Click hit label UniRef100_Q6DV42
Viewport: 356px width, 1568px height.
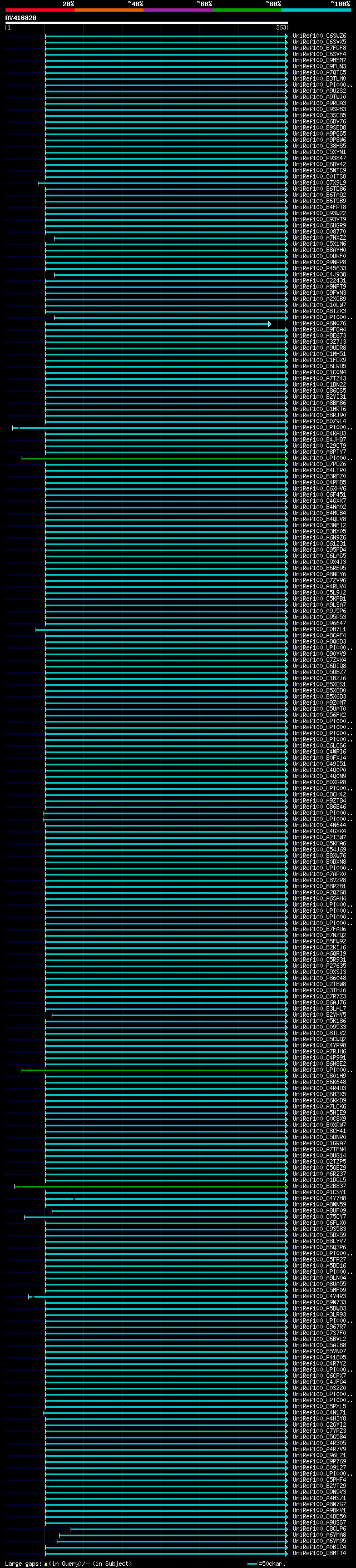tap(319, 164)
